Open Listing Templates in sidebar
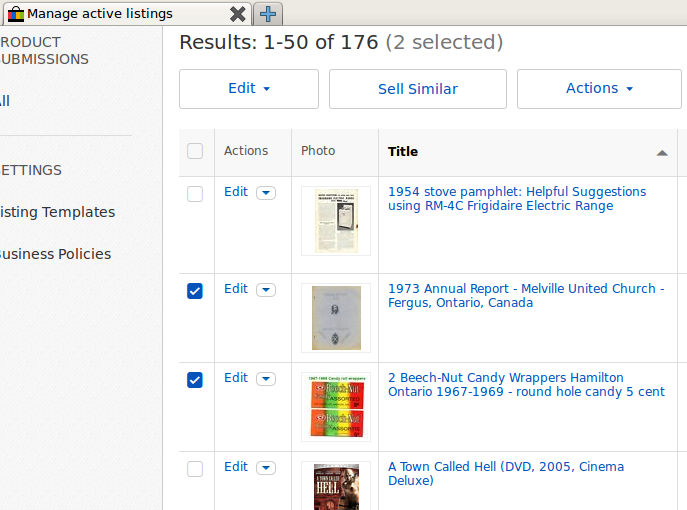 coord(58,212)
